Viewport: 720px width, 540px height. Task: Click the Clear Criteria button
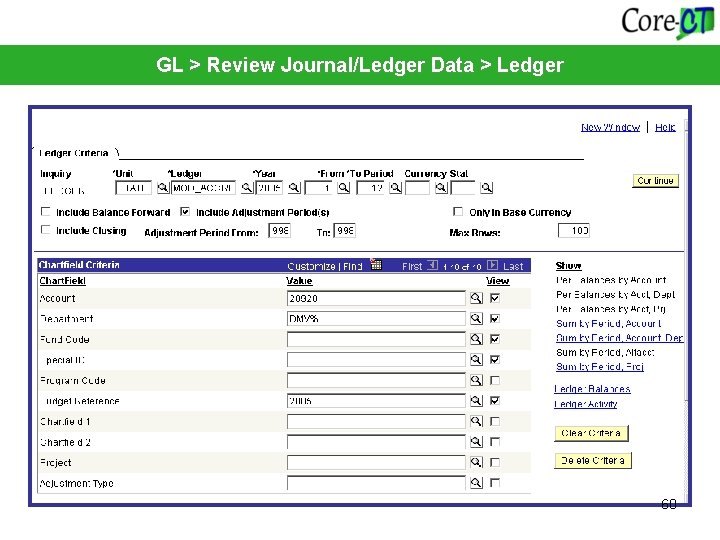click(591, 433)
